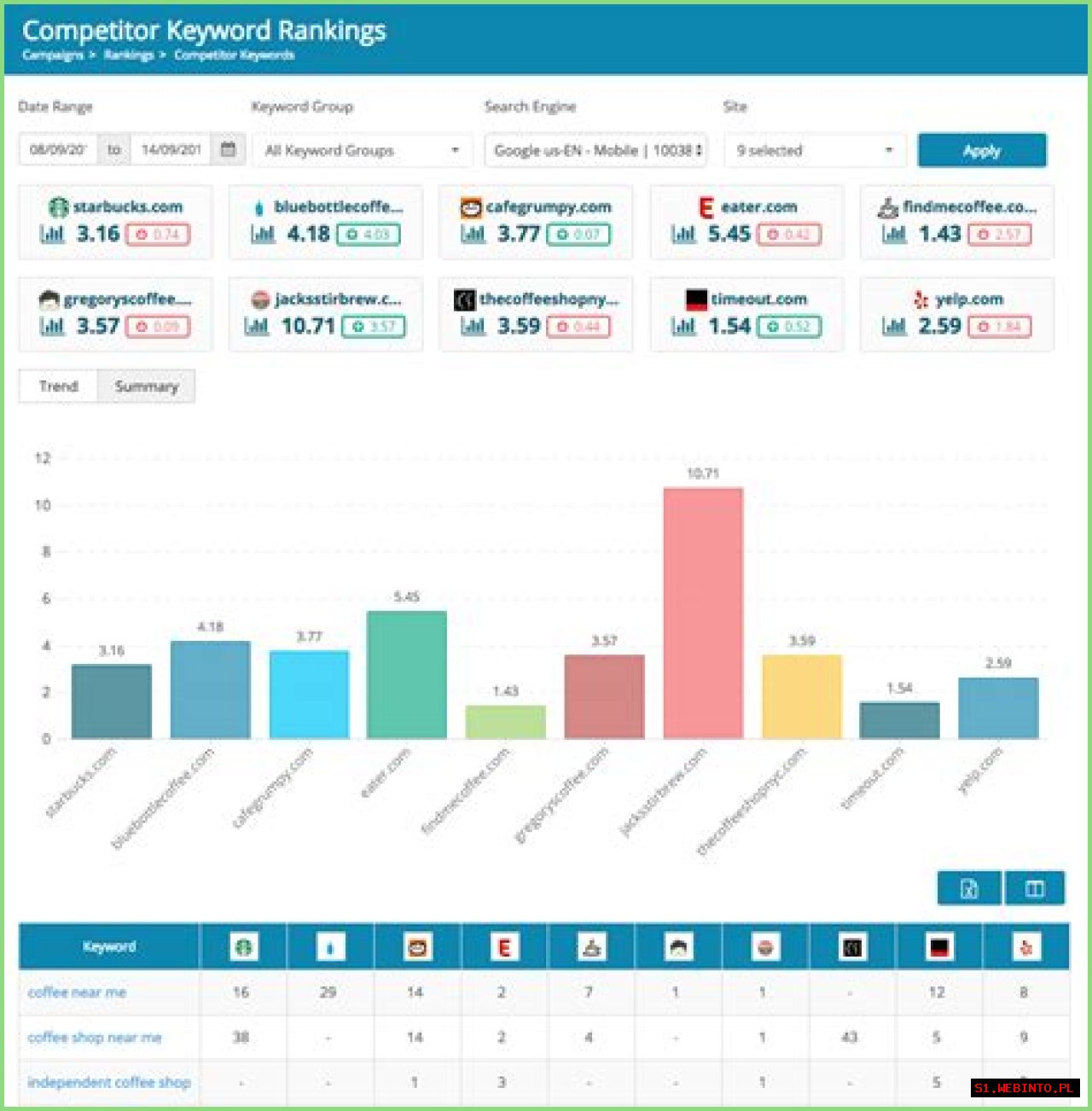Switch to the Trend tab

[58, 386]
